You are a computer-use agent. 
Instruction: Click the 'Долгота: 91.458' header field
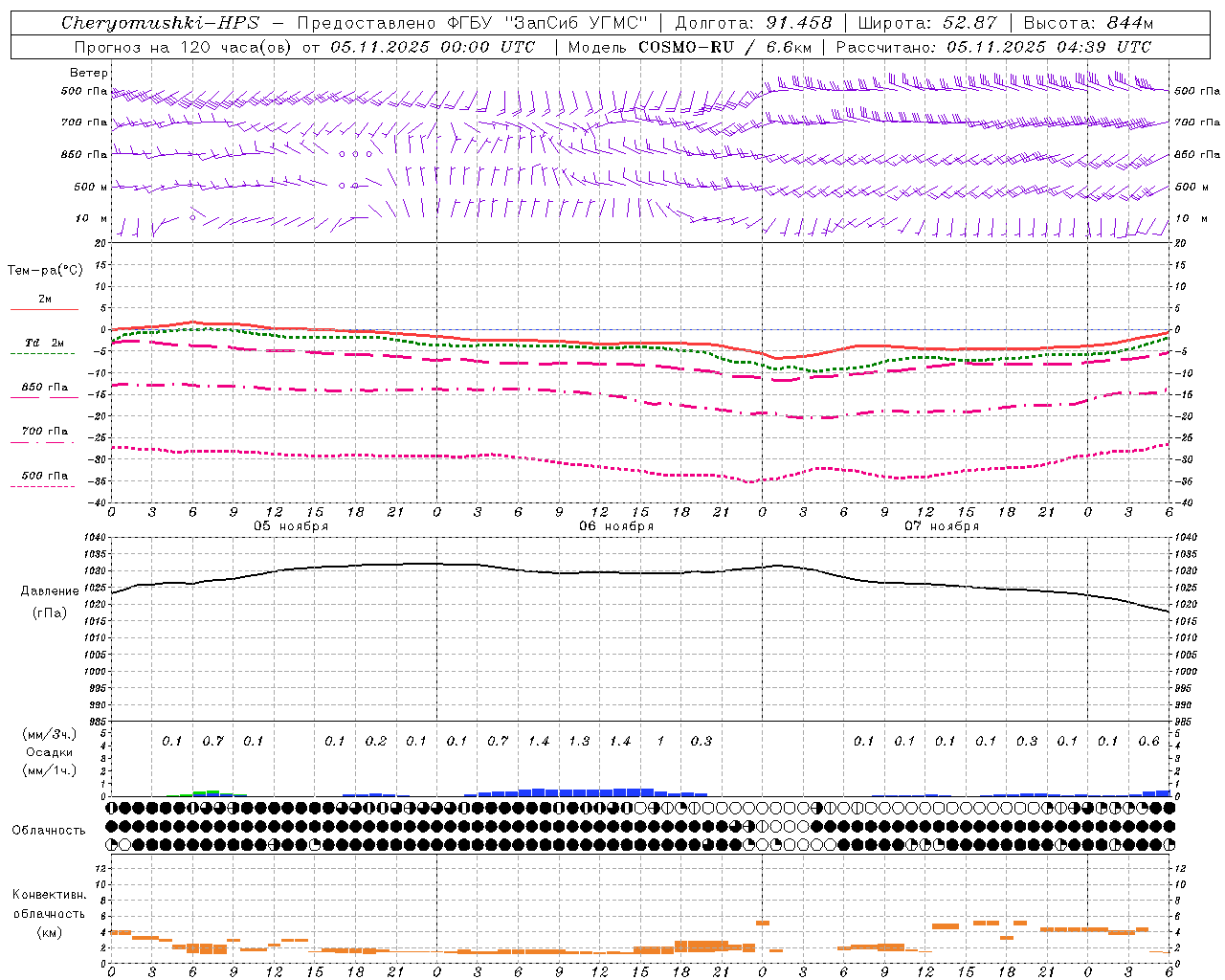(x=754, y=23)
